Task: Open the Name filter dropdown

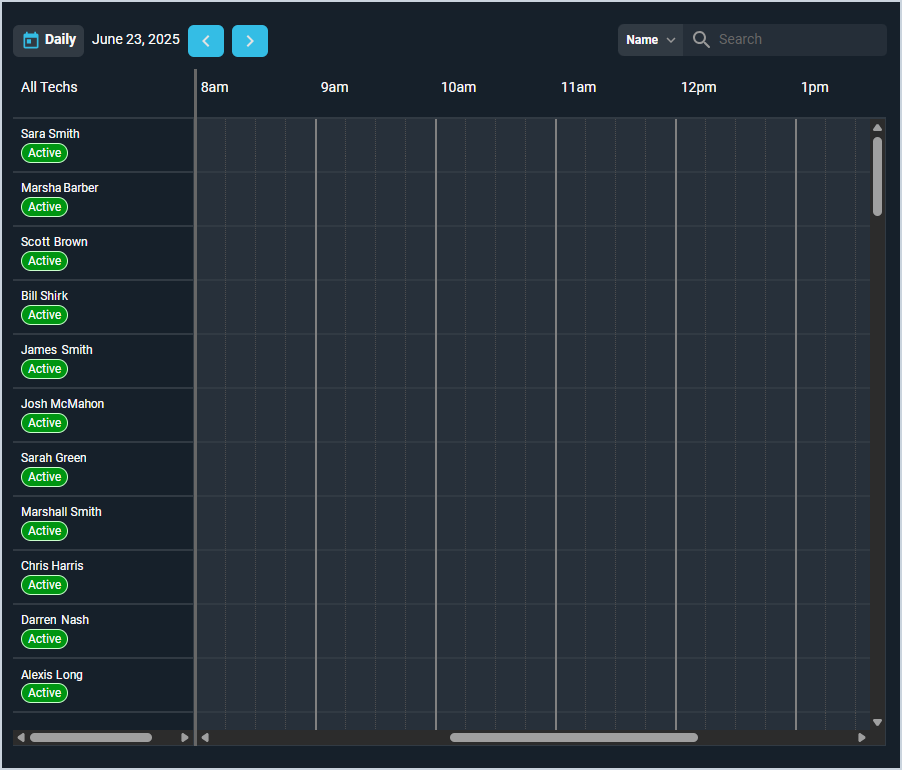Action: point(650,40)
